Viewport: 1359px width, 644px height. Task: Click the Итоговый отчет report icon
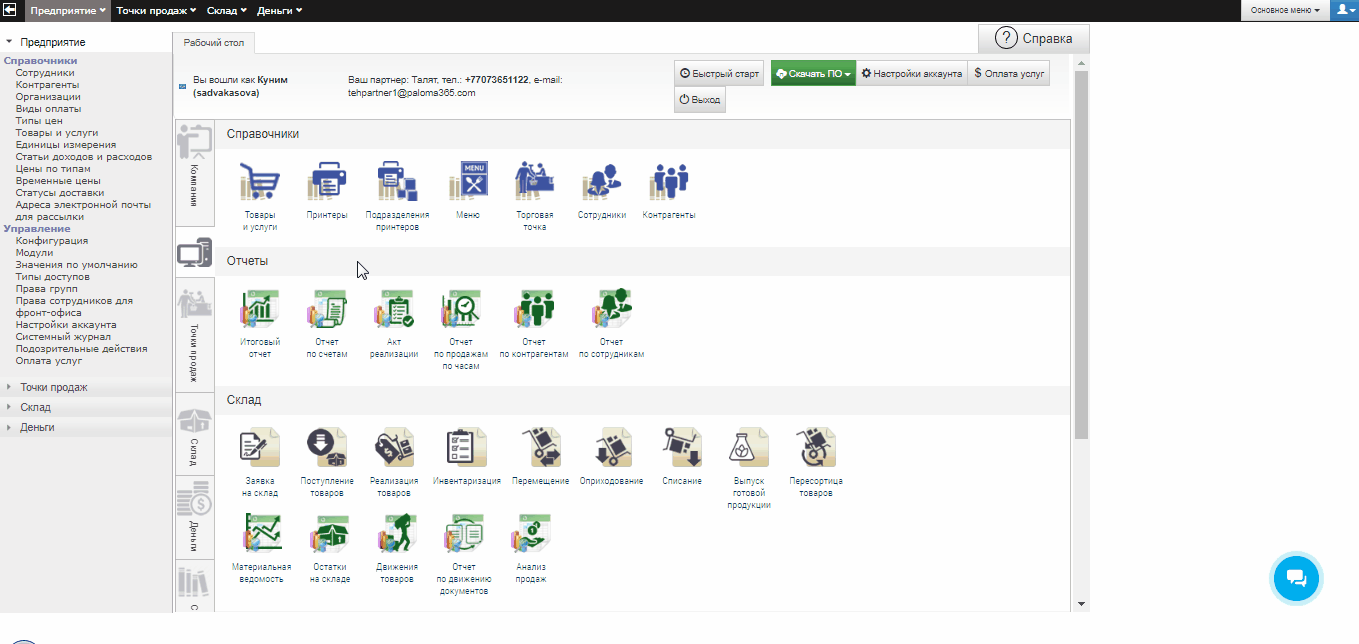tap(259, 310)
